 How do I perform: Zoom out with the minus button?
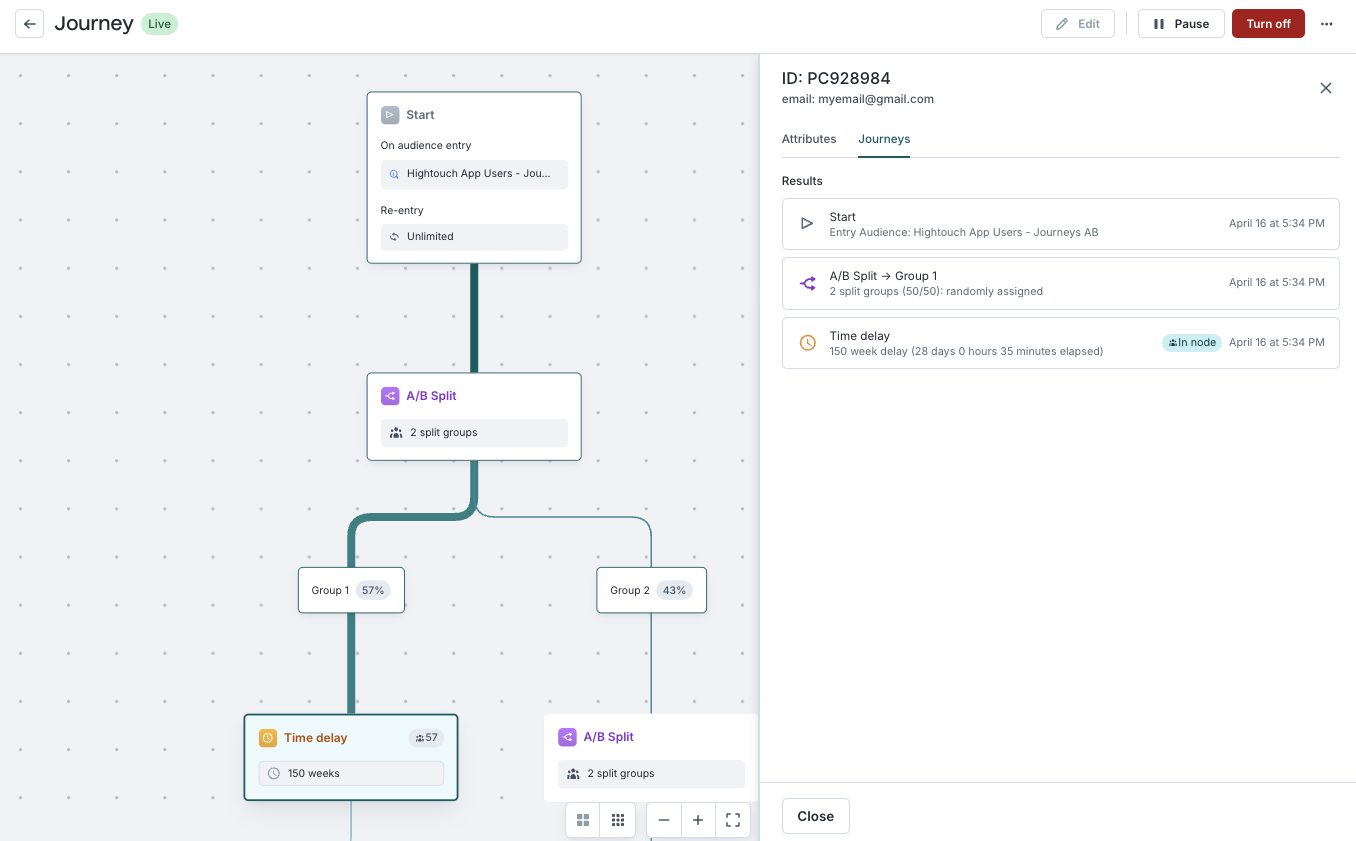[x=664, y=820]
